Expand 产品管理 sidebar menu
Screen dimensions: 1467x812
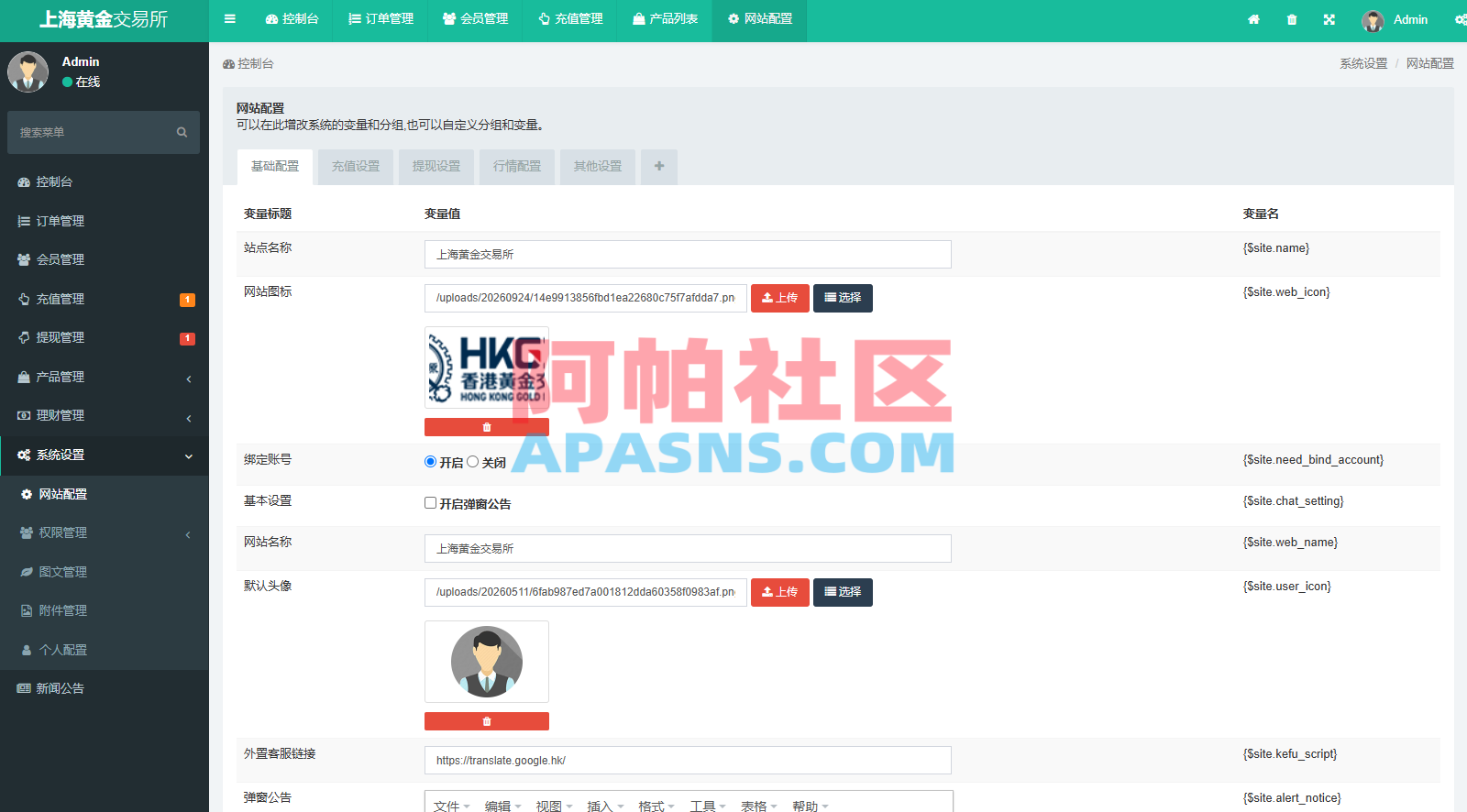pos(105,377)
